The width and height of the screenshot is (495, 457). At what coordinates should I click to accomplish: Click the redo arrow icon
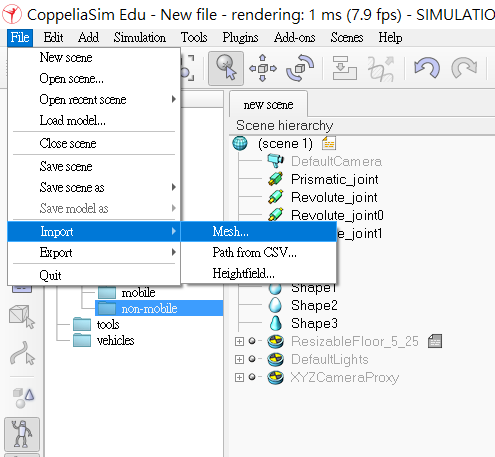coord(464,68)
